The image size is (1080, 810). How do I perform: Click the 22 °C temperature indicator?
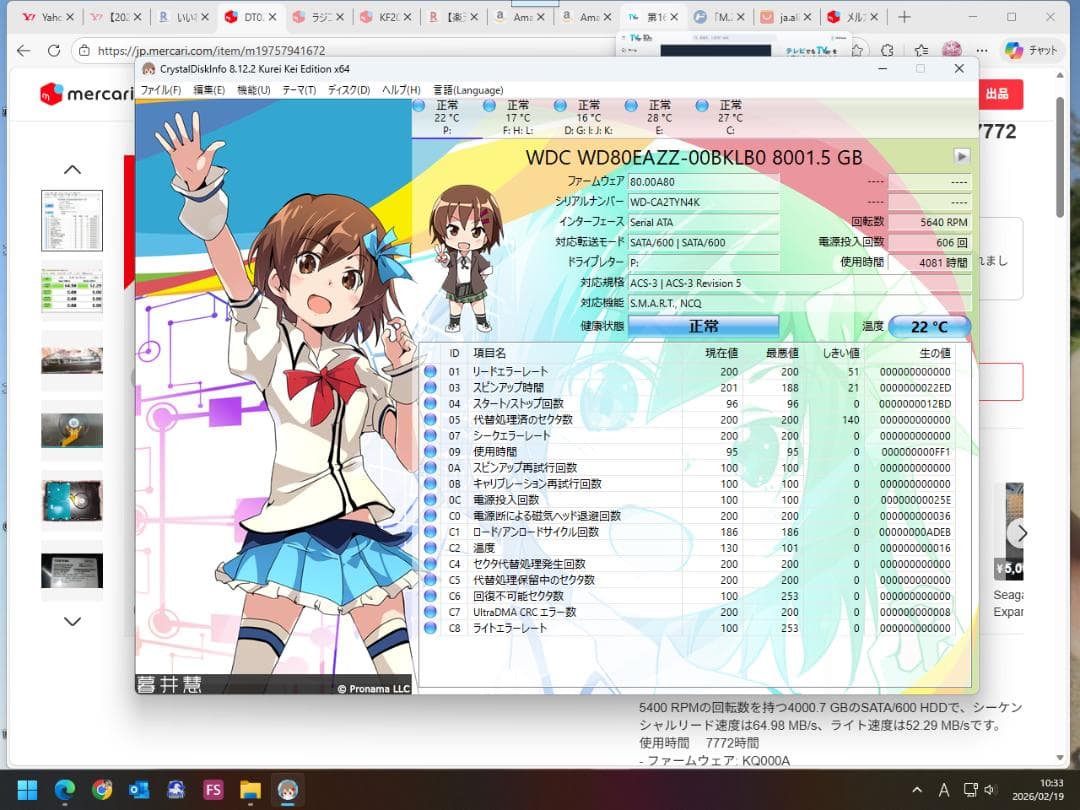[928, 327]
